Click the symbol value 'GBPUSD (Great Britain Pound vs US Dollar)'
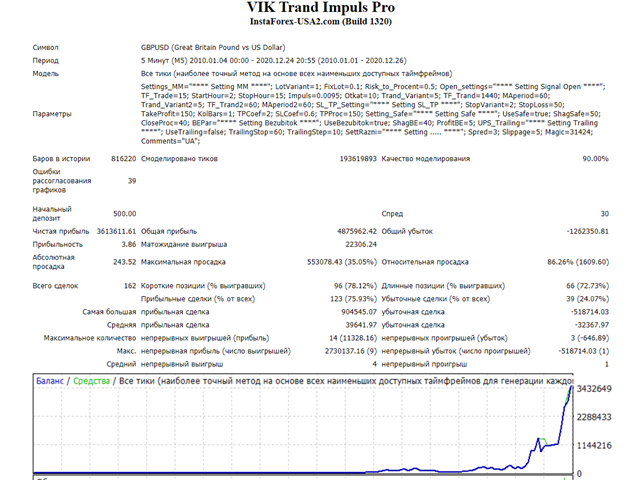The image size is (640, 480). point(213,47)
